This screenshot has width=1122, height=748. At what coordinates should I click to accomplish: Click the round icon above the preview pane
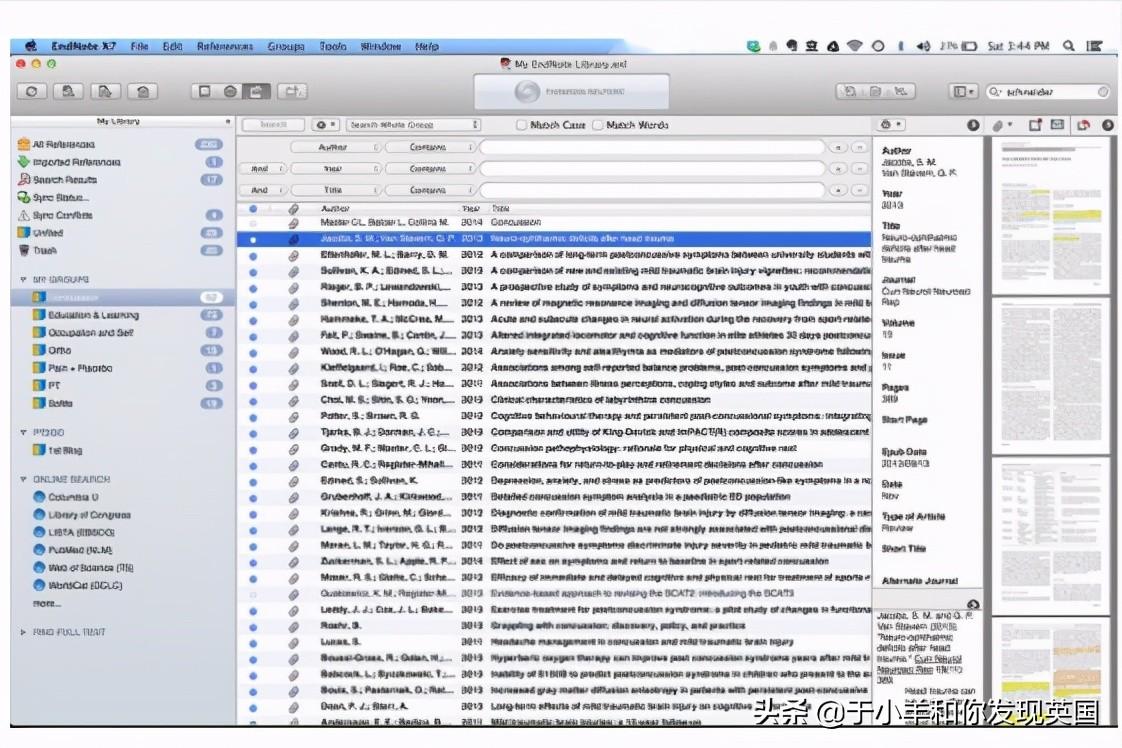[973, 605]
